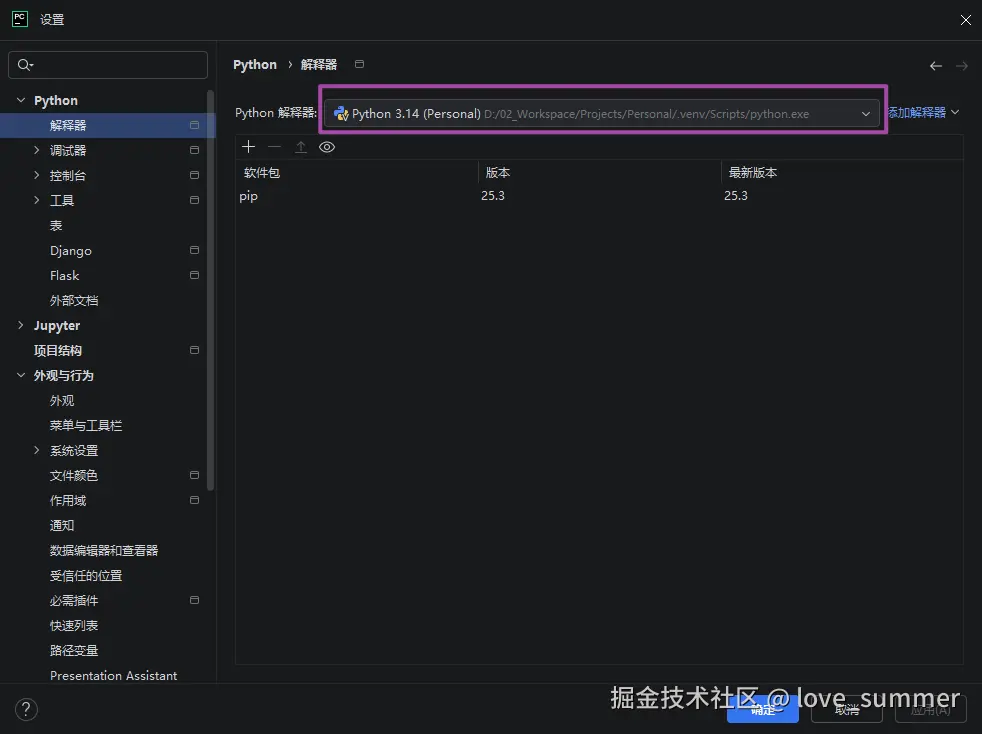Click the 软件包 column header
This screenshot has width=982, height=734.
(262, 173)
